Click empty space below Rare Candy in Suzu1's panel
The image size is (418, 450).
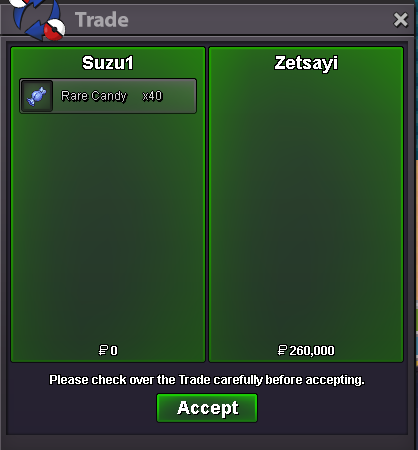click(x=108, y=227)
